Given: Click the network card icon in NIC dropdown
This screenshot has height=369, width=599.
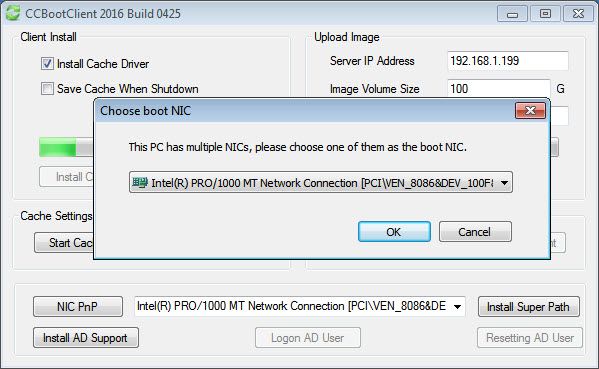Looking at the screenshot, I should click(139, 183).
